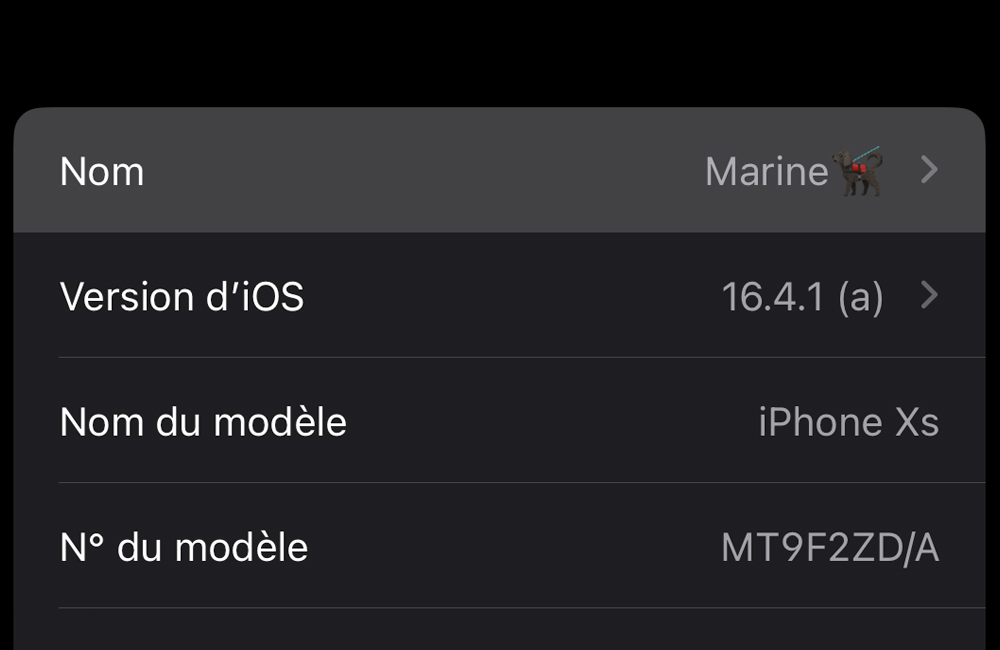This screenshot has width=1000, height=650.
Task: Tap the "Nom" label text
Action: click(x=102, y=172)
